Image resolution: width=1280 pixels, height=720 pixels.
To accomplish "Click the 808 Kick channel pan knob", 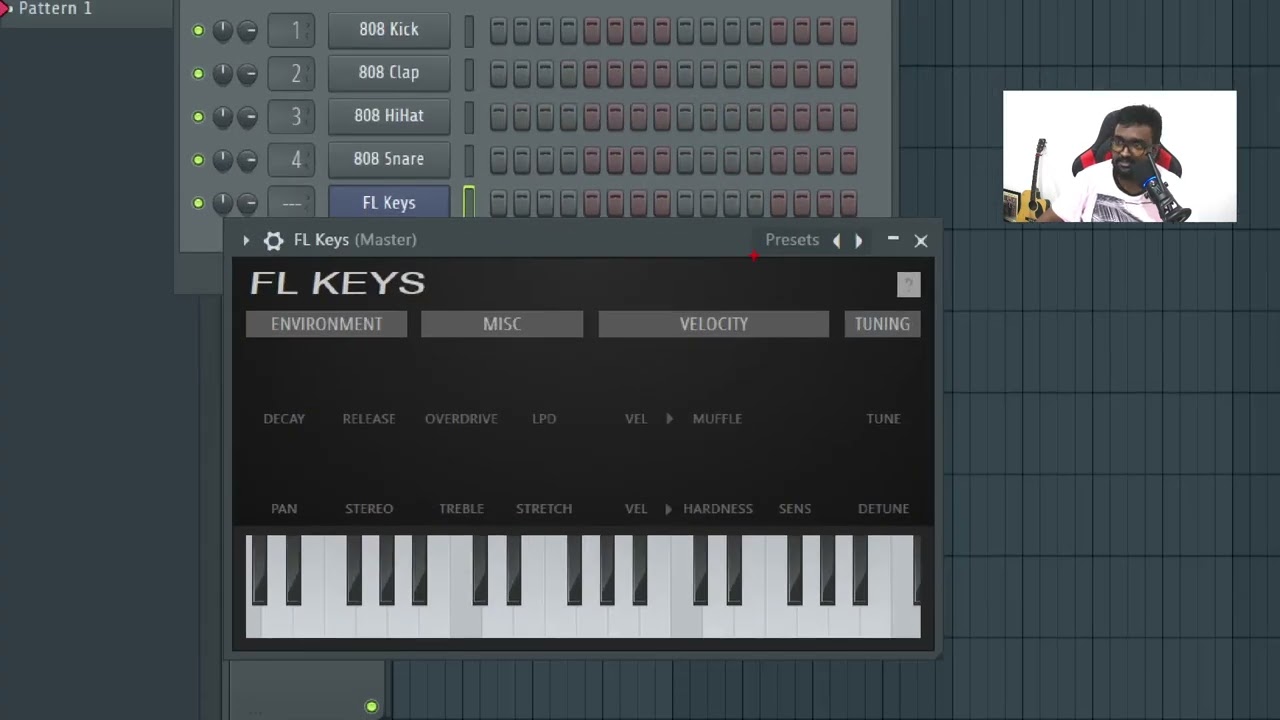I will coord(222,31).
